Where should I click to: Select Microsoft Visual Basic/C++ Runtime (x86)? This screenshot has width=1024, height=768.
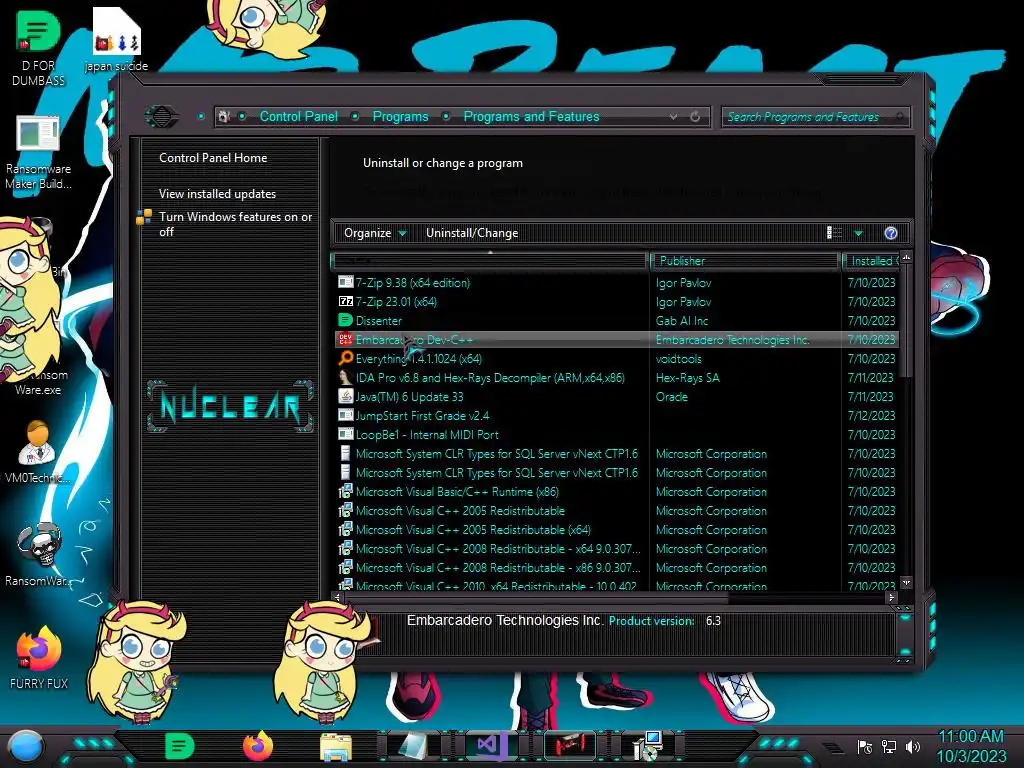click(616, 491)
